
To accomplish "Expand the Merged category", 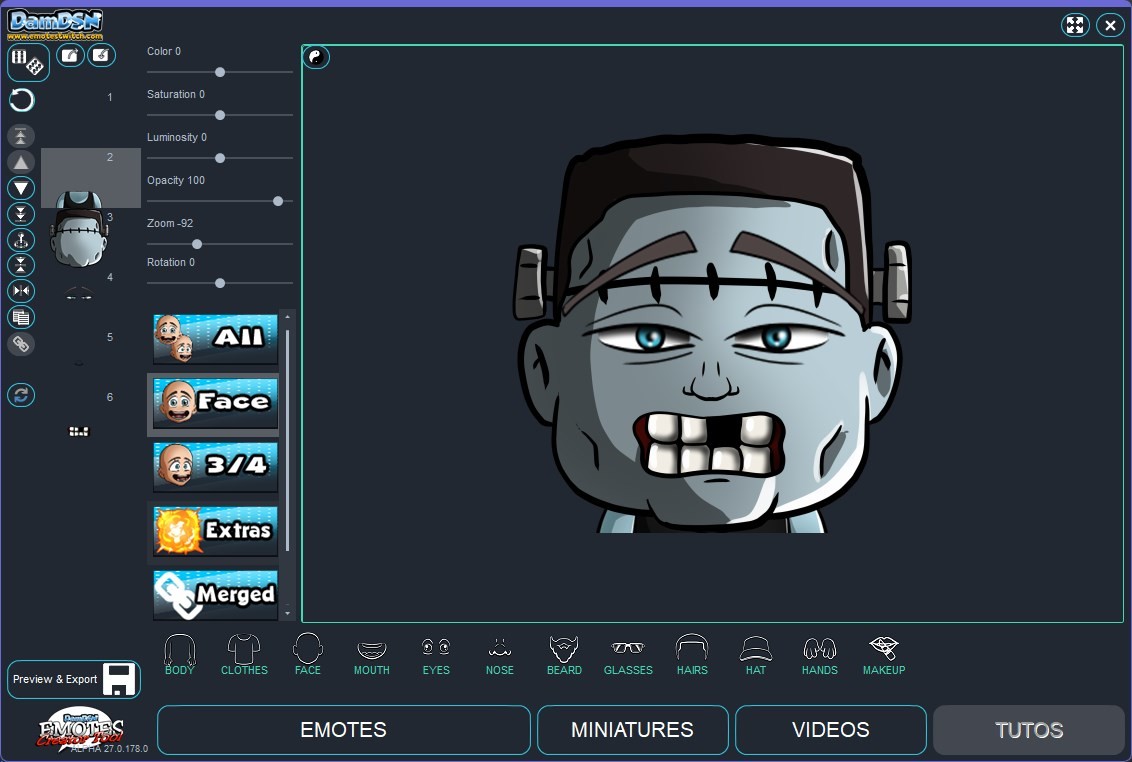I will coord(214,595).
